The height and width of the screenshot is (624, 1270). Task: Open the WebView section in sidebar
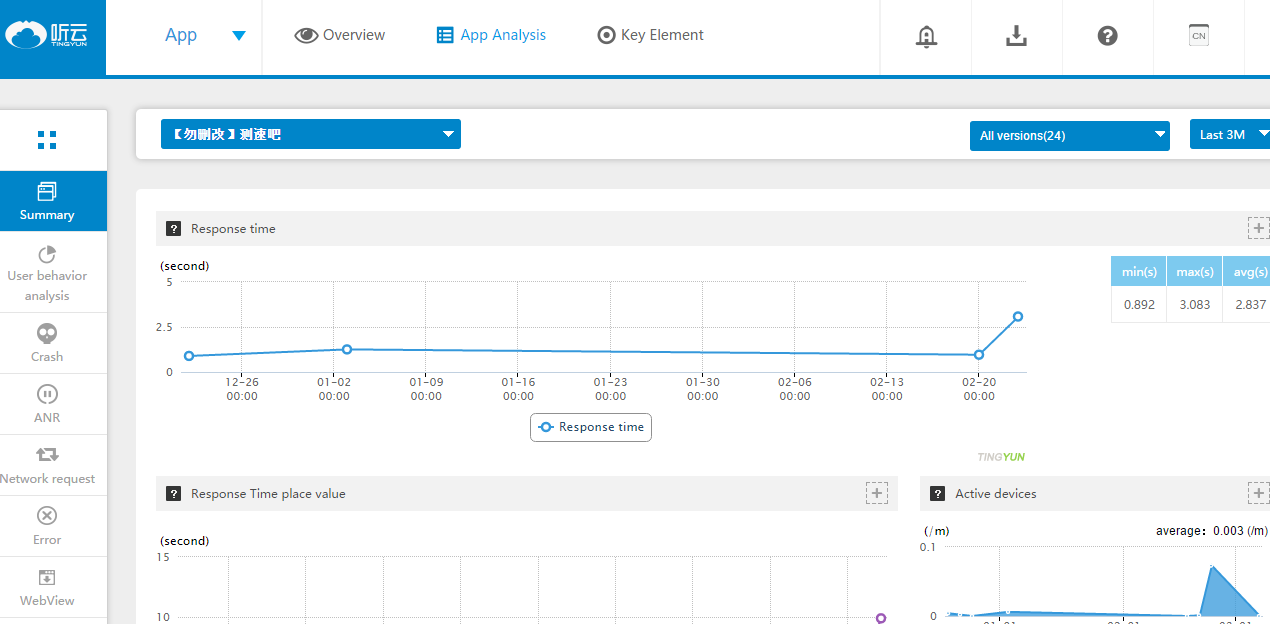(x=47, y=587)
